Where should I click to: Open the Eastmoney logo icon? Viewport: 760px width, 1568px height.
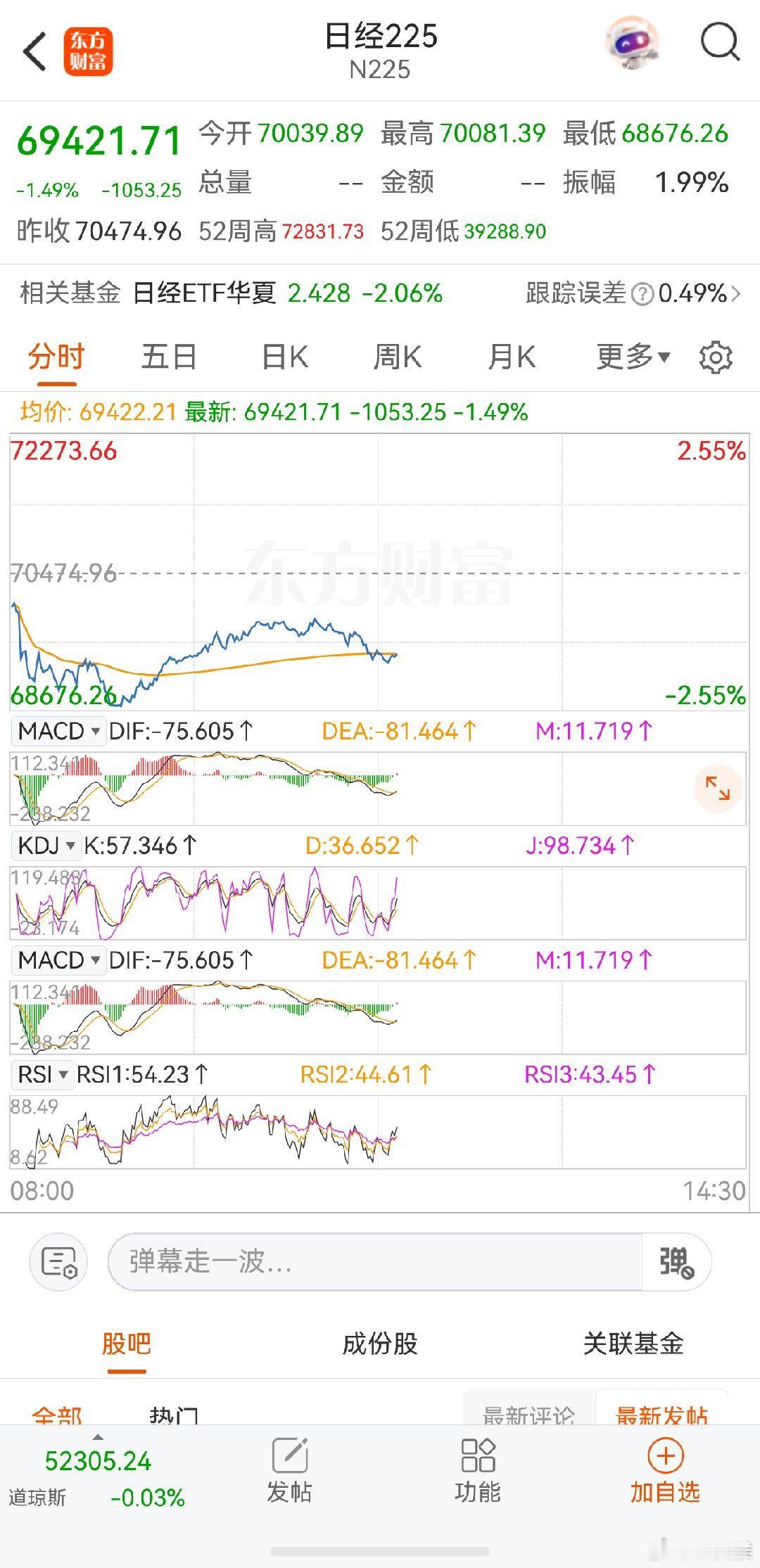coord(88,51)
